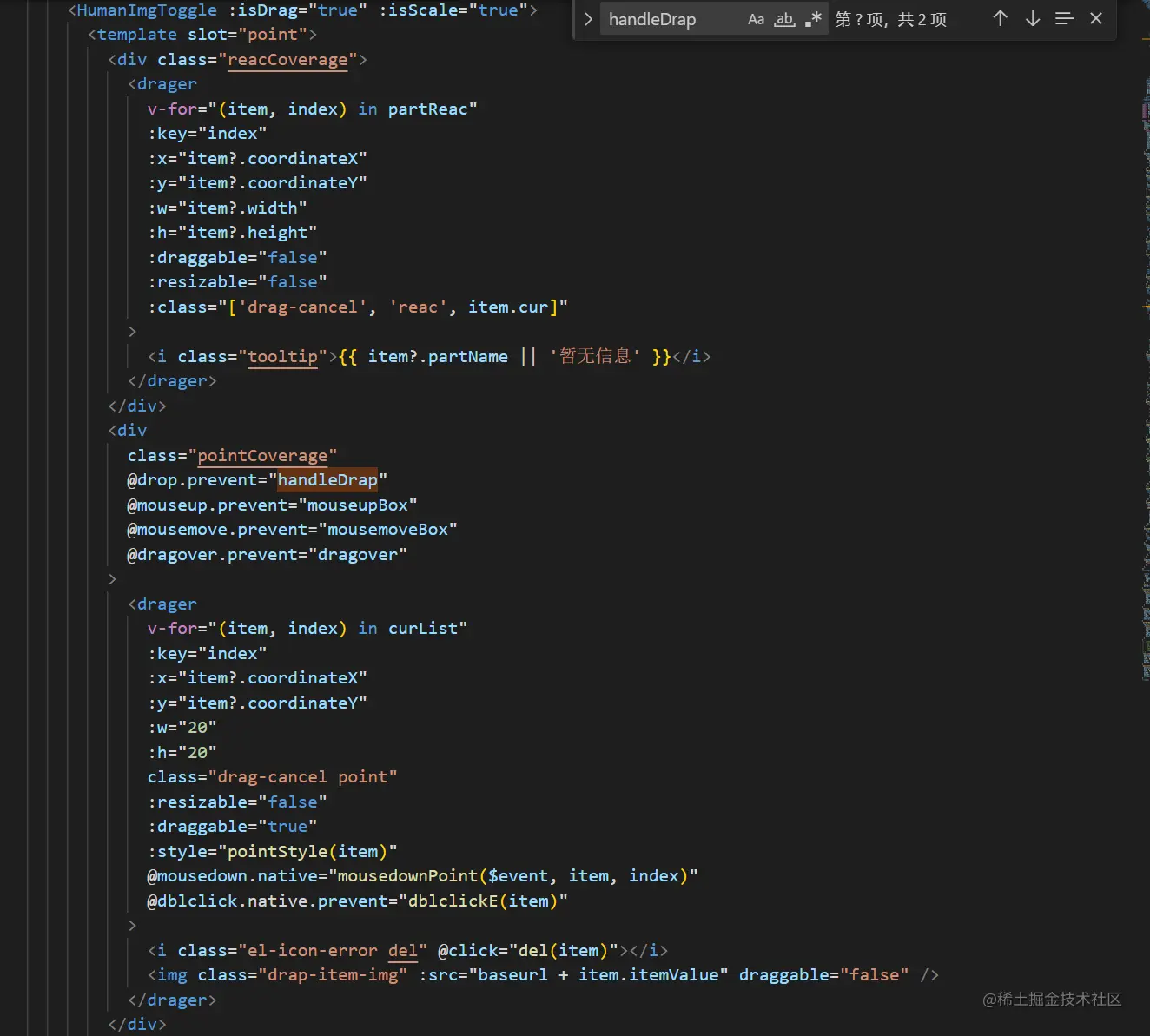The width and height of the screenshot is (1150, 1036).
Task: Focus the find input containing handleDrap
Action: [673, 19]
